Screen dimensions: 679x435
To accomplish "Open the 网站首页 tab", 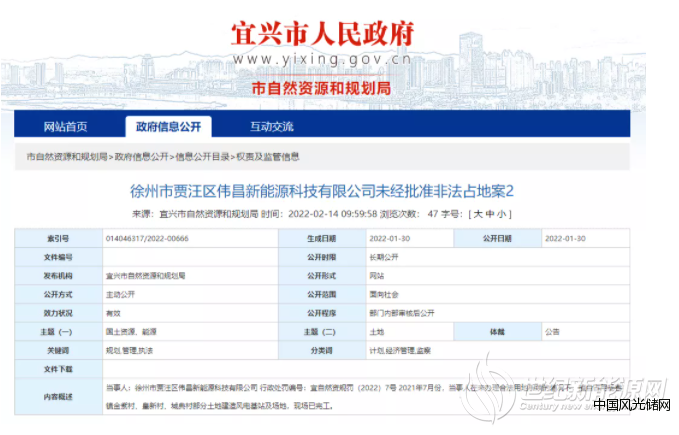I will [x=65, y=126].
